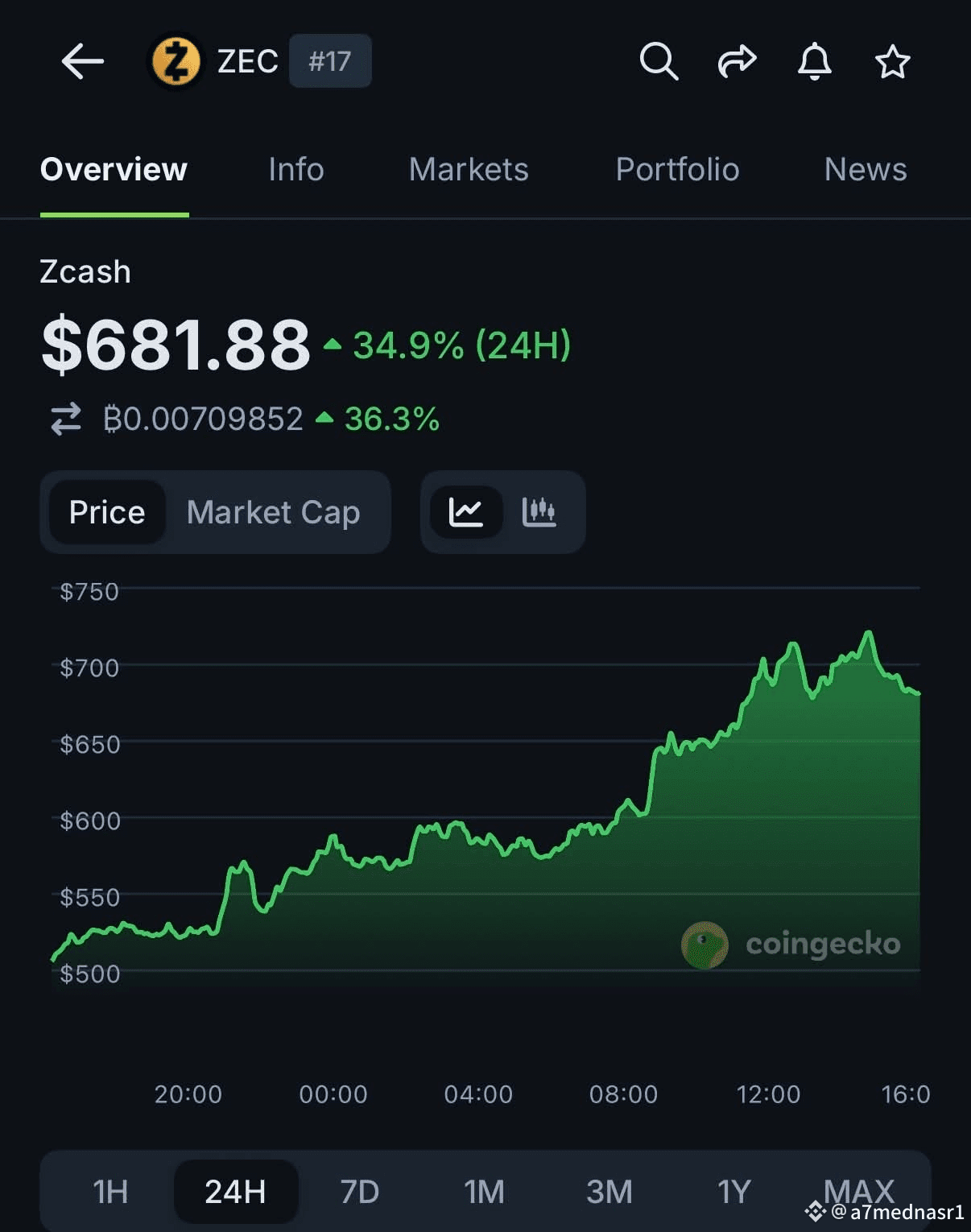Open the News tab
Image resolution: width=971 pixels, height=1232 pixels.
(866, 170)
